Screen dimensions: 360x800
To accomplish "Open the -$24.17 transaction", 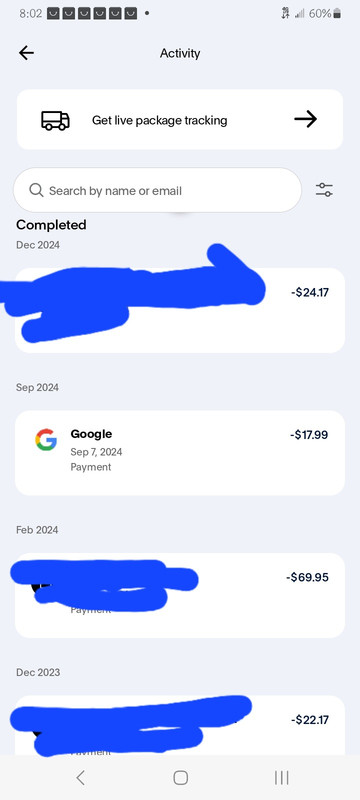I will click(x=180, y=310).
